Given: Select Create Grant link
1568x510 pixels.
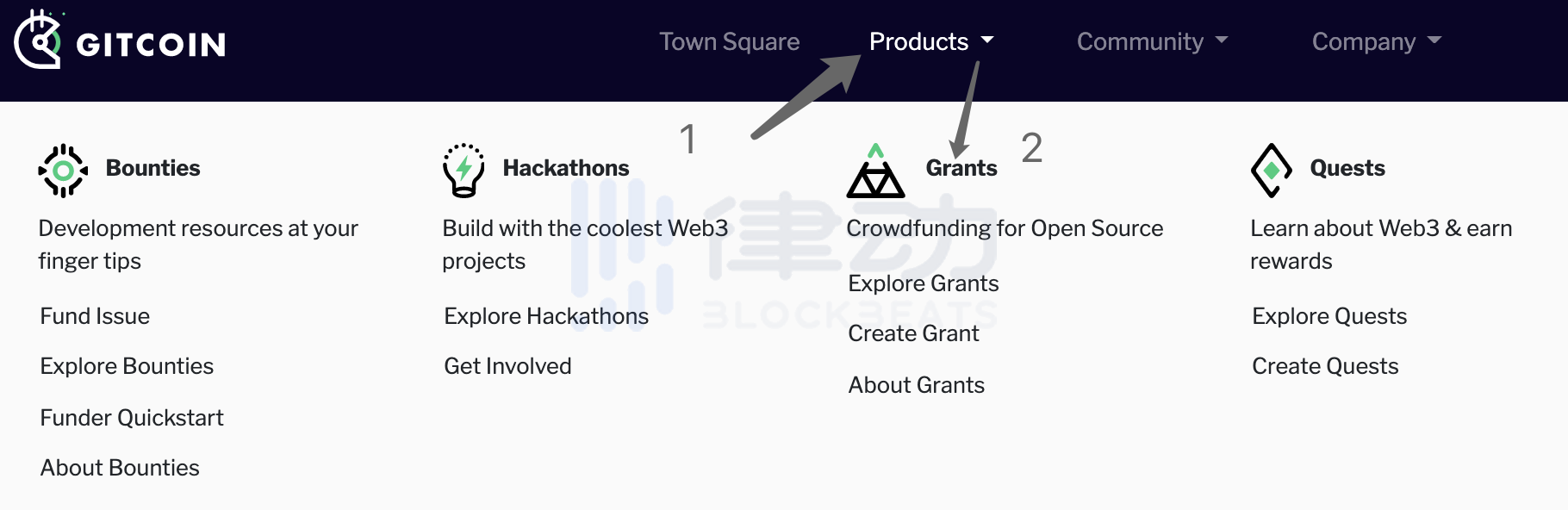Looking at the screenshot, I should (x=913, y=333).
